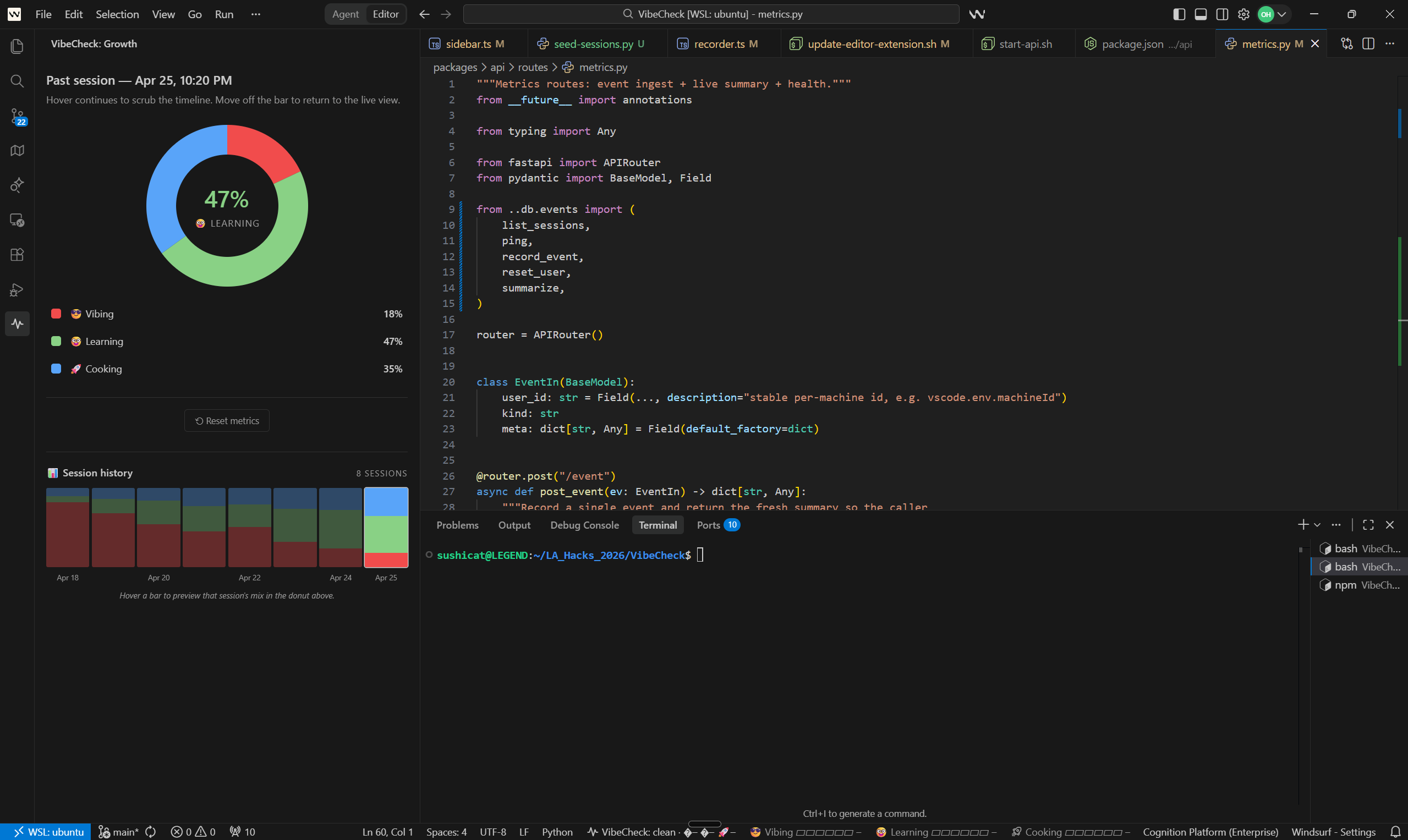Expand the title bar overflow menu dots
The image size is (1408, 840).
click(x=256, y=14)
